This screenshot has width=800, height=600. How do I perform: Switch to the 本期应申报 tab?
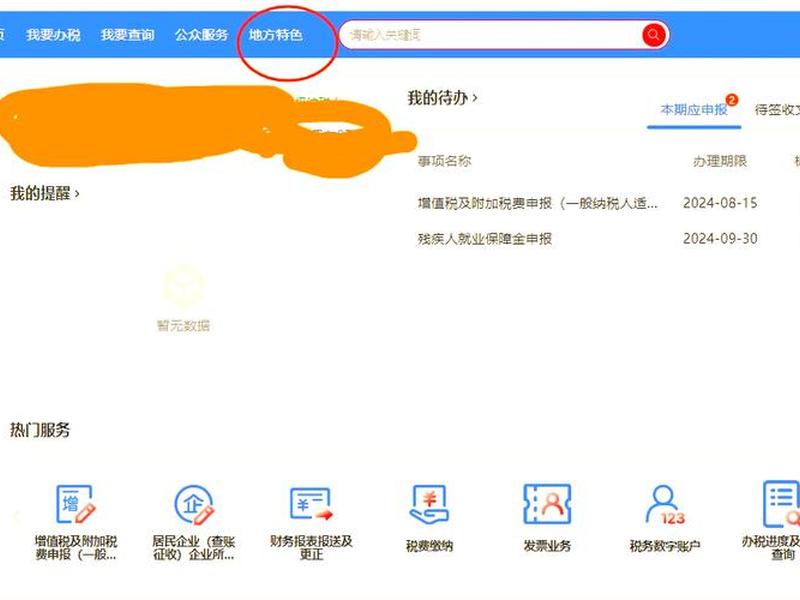point(694,110)
